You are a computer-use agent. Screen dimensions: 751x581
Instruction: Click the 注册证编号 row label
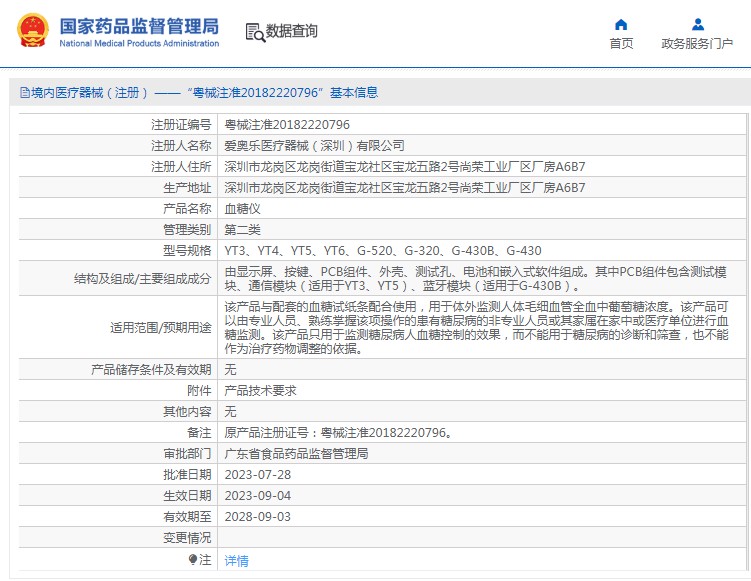coord(181,125)
